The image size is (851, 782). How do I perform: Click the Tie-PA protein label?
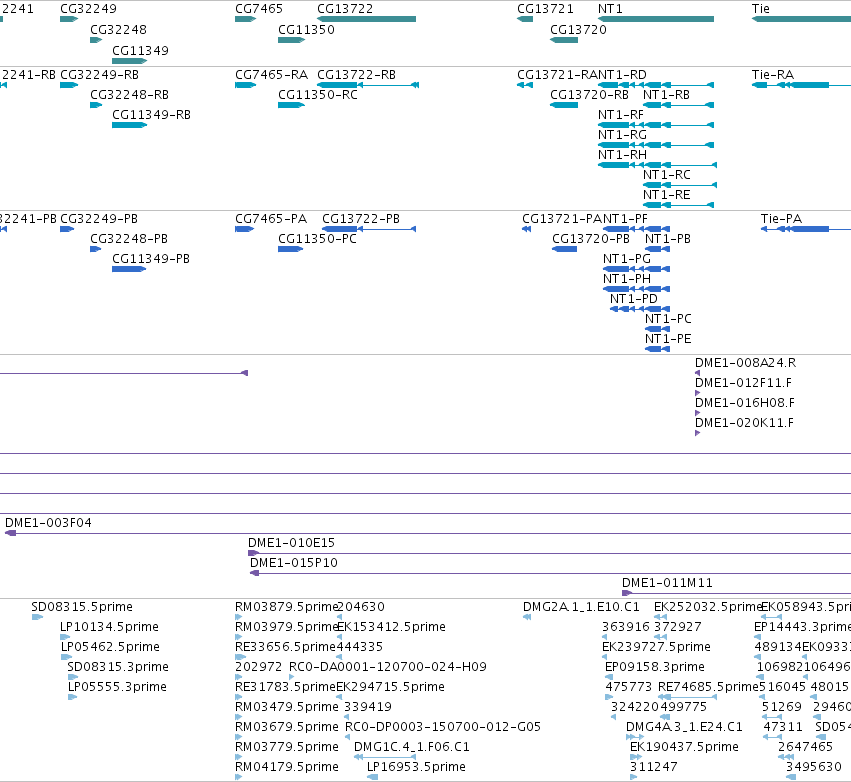781,219
